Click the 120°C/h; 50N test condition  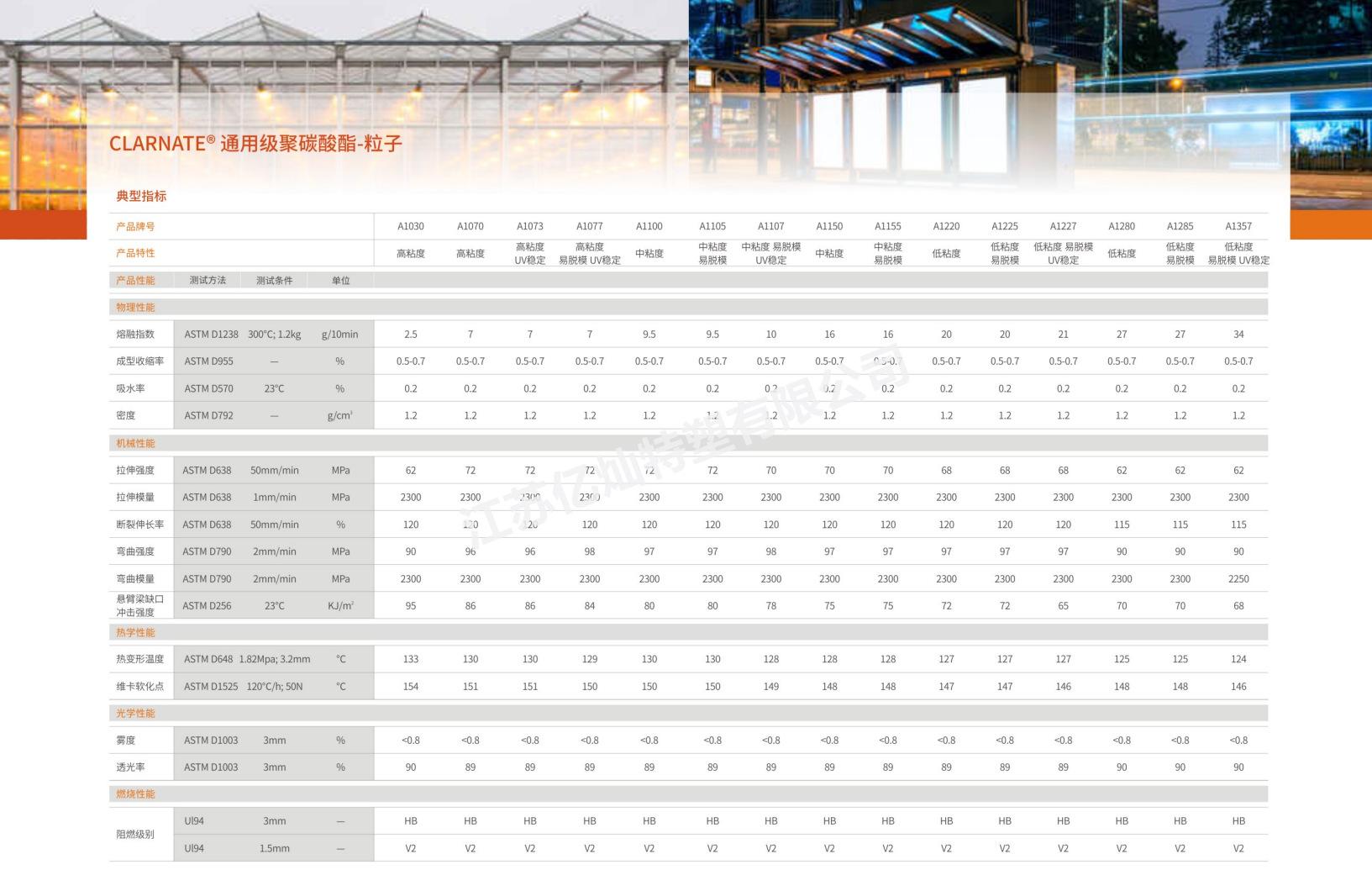click(x=275, y=686)
